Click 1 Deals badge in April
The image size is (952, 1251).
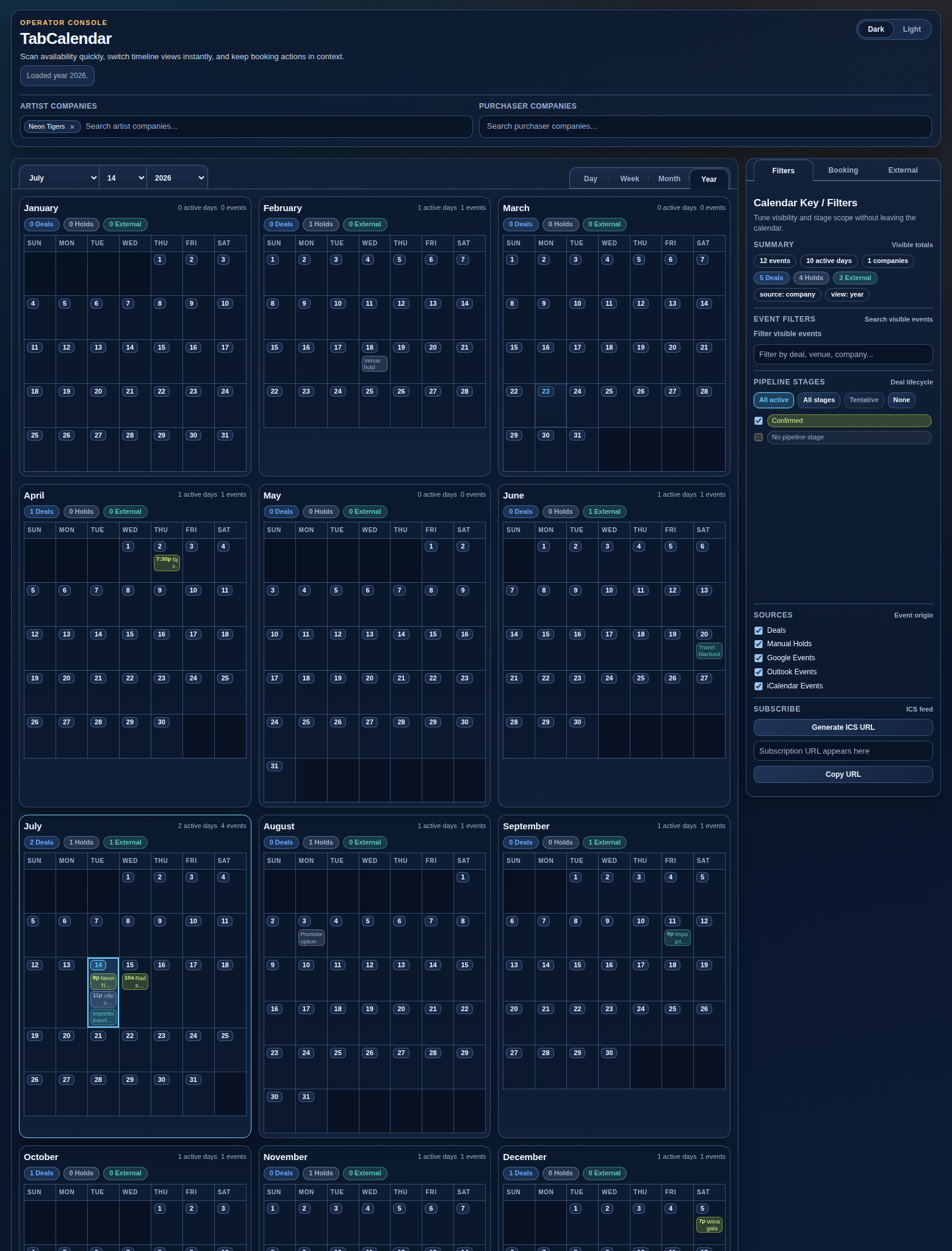pos(41,511)
